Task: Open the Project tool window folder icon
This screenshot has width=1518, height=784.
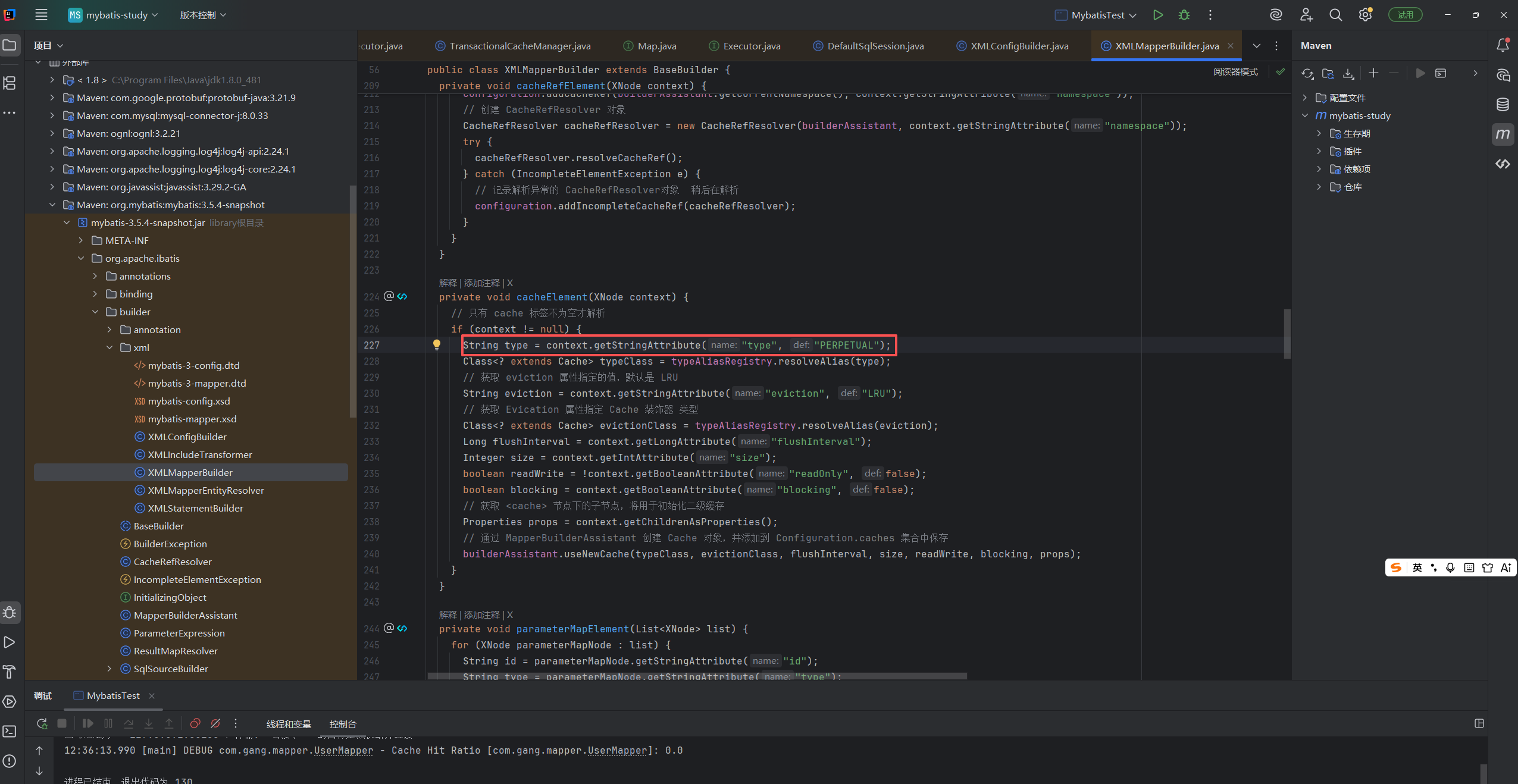Action: point(10,45)
